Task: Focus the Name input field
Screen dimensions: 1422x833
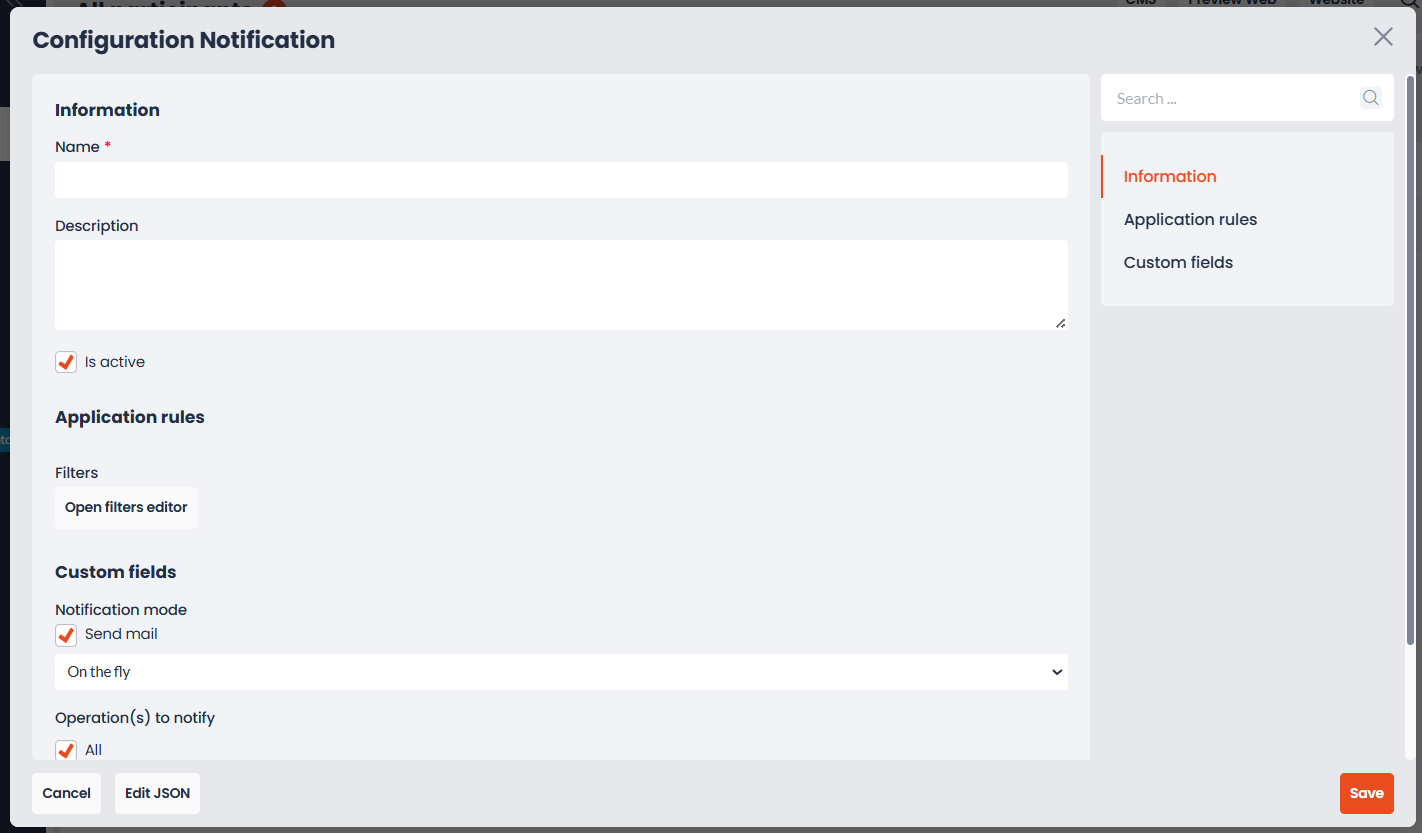Action: [561, 180]
